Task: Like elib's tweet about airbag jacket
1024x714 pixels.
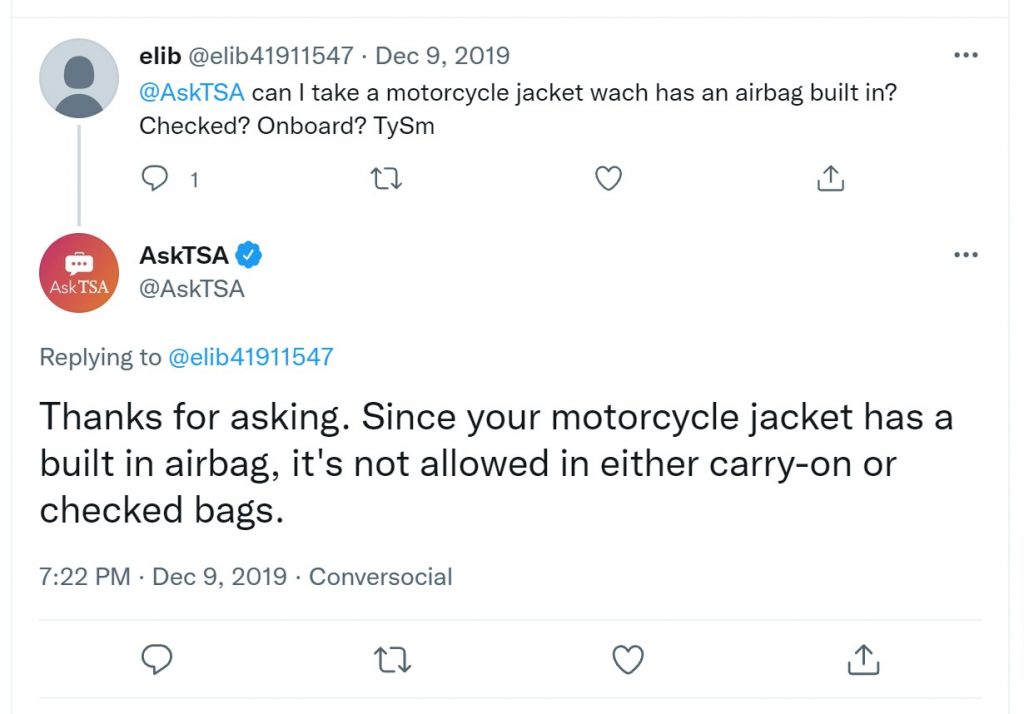Action: pyautogui.click(x=608, y=178)
